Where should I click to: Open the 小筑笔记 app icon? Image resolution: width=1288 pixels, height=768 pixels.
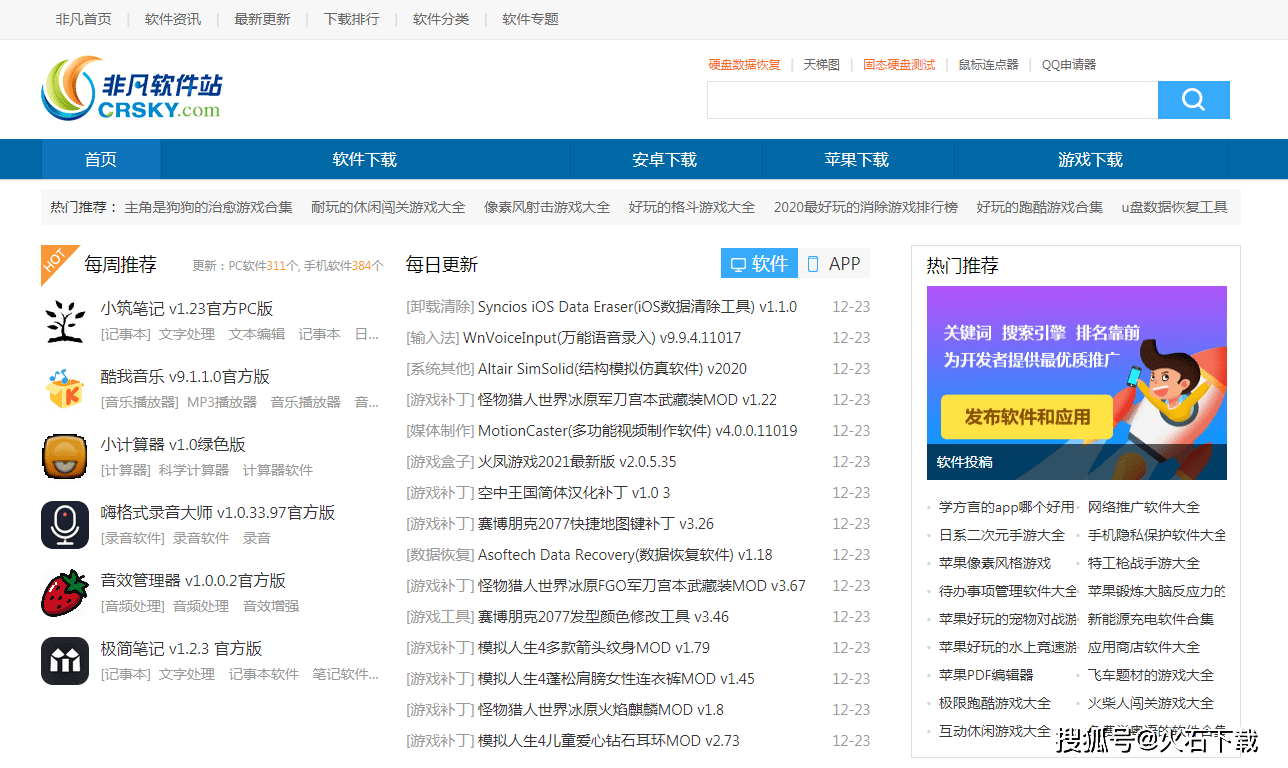65,320
